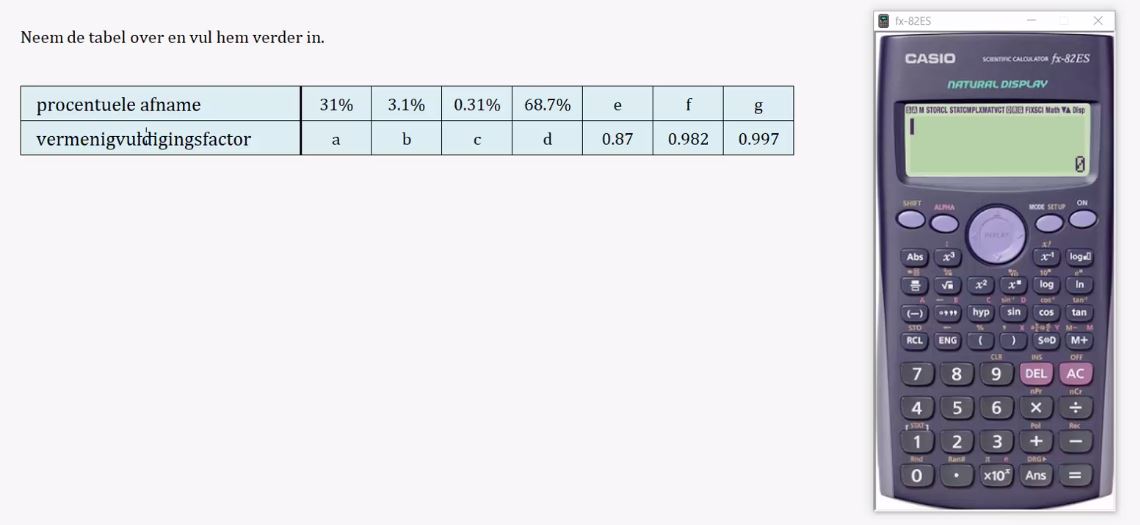Click the x squared key

coord(981,285)
